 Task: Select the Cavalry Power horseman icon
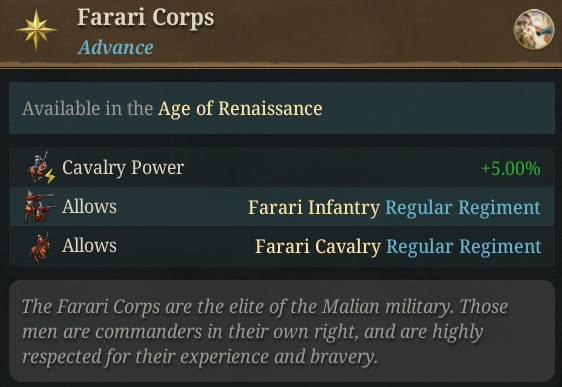[x=41, y=167]
